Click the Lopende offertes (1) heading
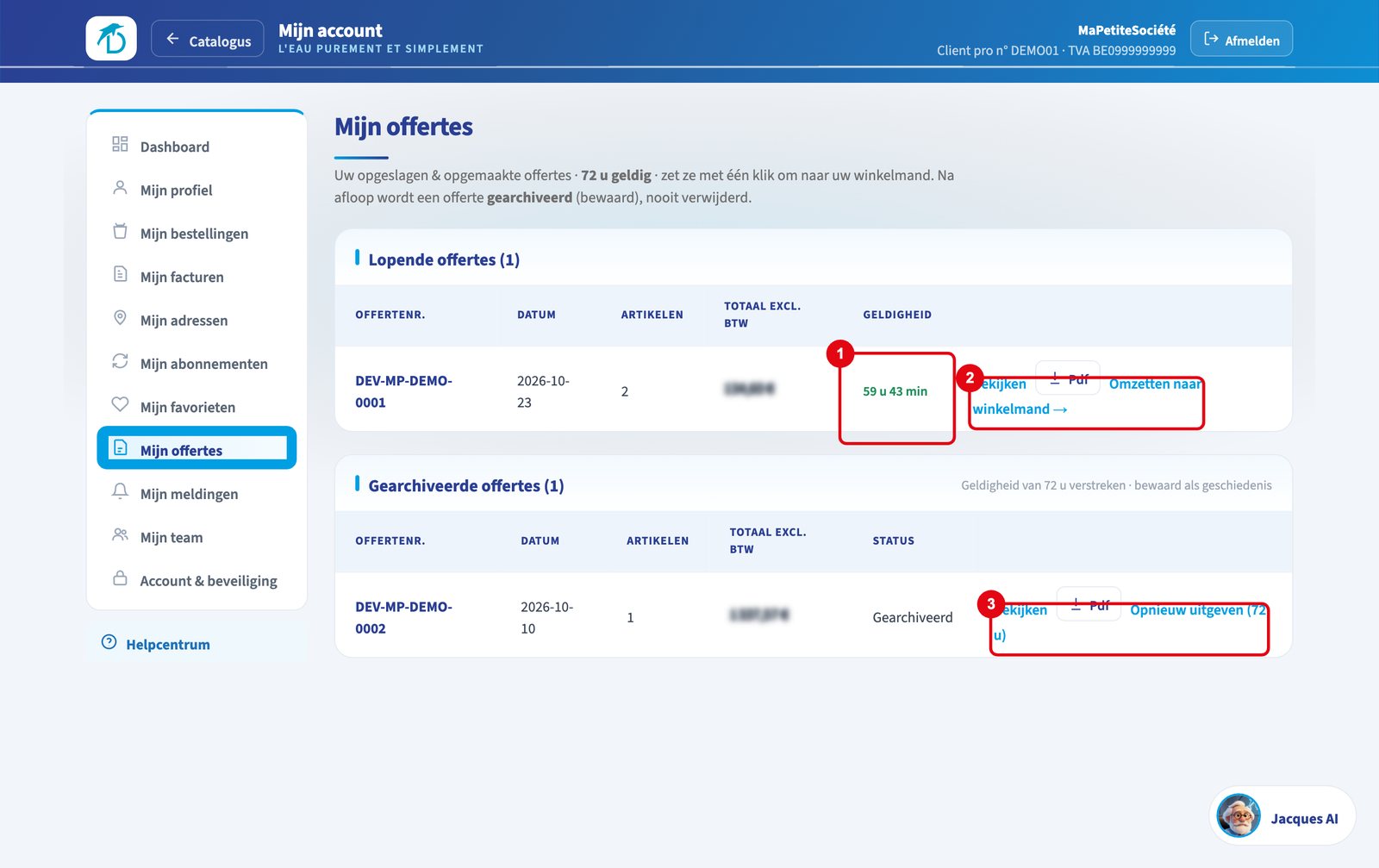Image resolution: width=1379 pixels, height=868 pixels. (x=444, y=259)
